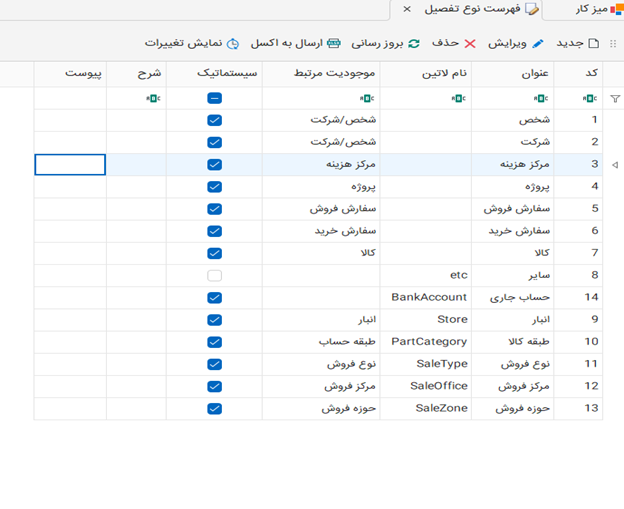The image size is (624, 509).
Task: Select the سایر title cell
Action: (513, 275)
